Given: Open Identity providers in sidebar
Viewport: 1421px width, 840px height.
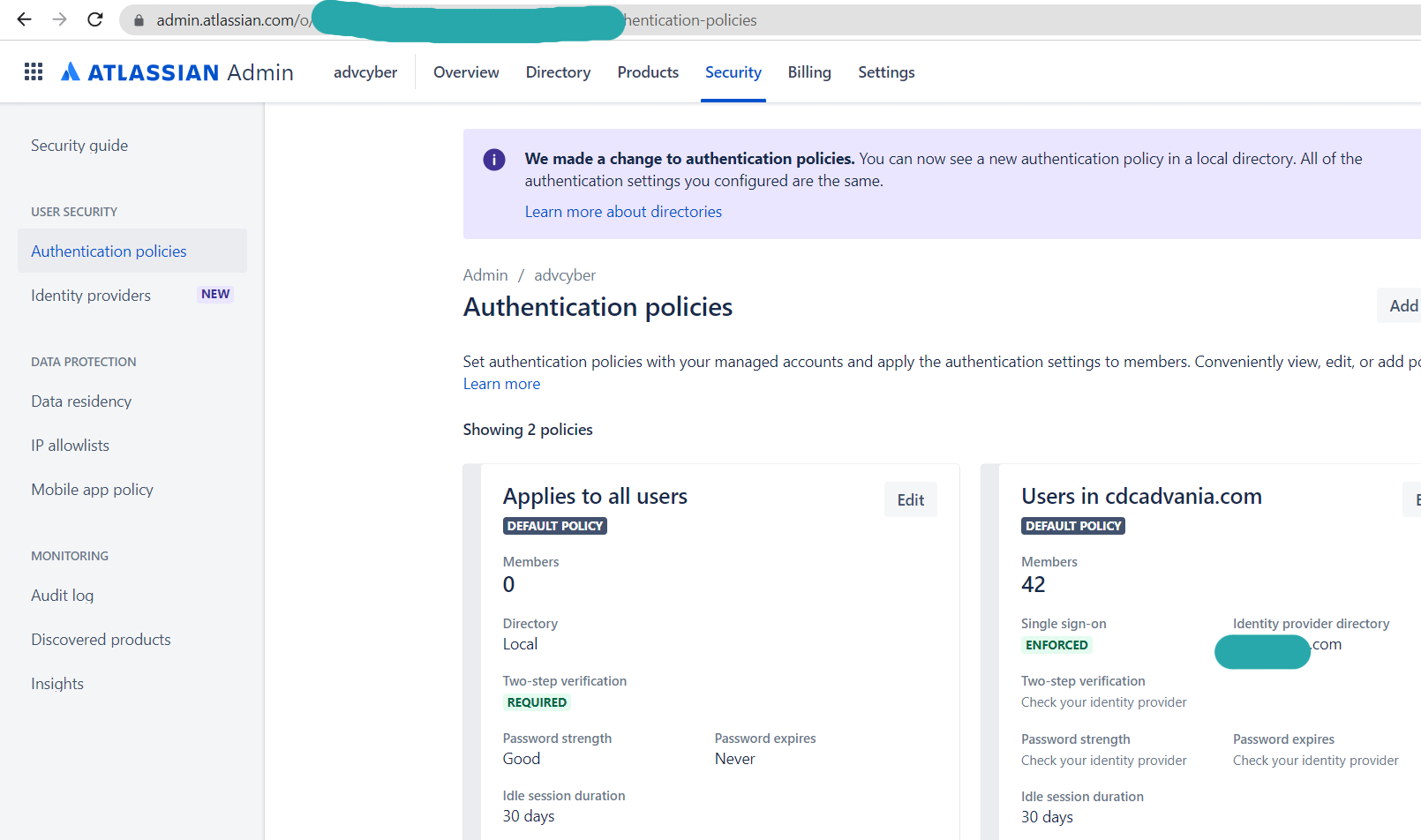Looking at the screenshot, I should click(x=91, y=296).
